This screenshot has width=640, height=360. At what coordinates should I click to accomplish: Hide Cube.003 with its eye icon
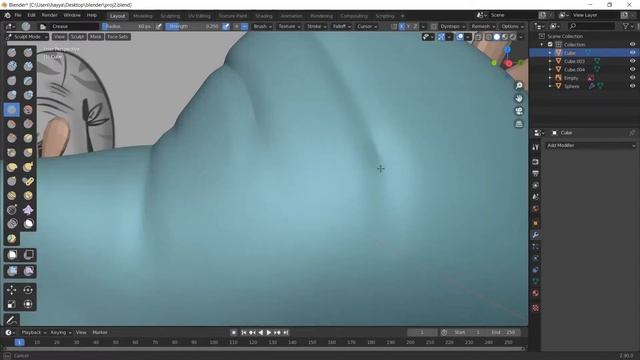pos(632,61)
